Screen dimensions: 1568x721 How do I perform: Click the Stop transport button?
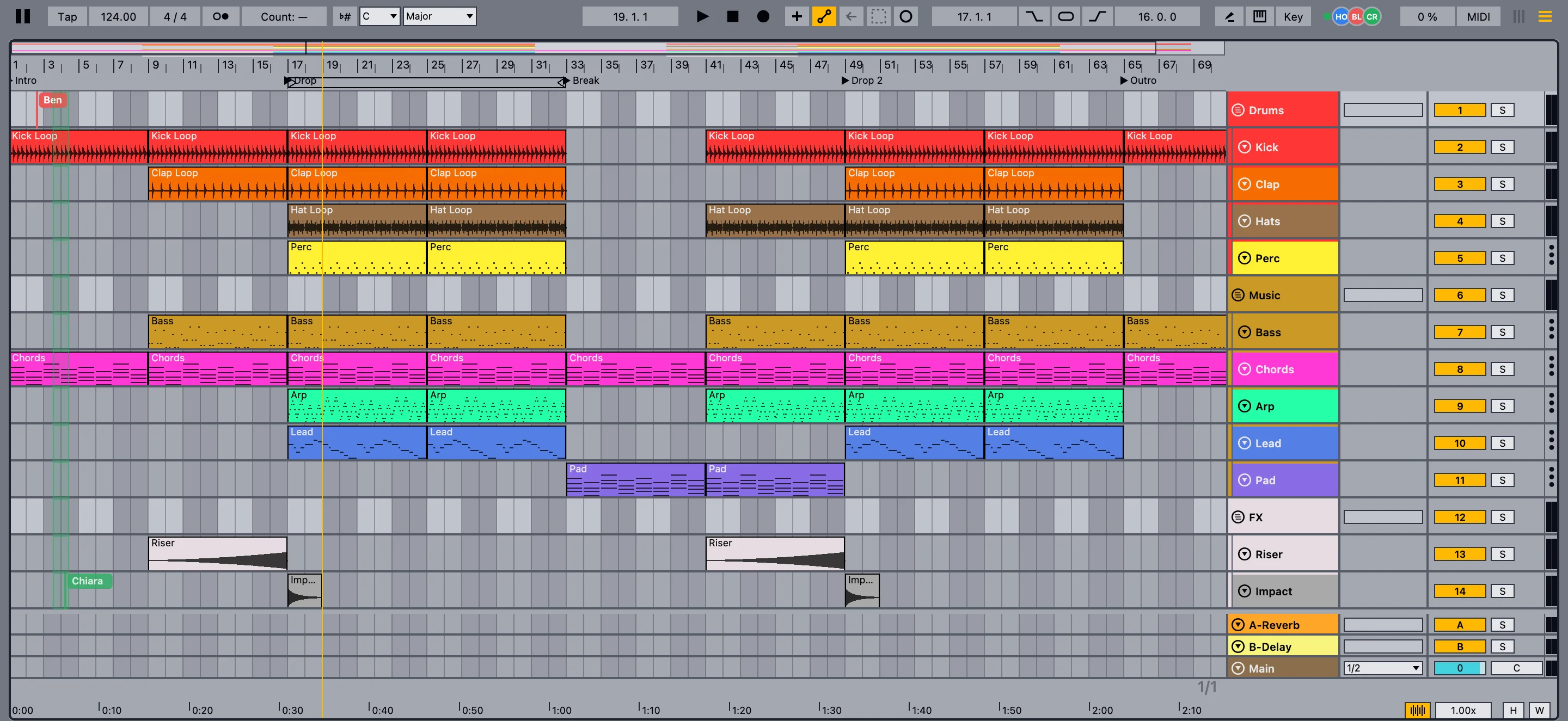click(x=732, y=16)
